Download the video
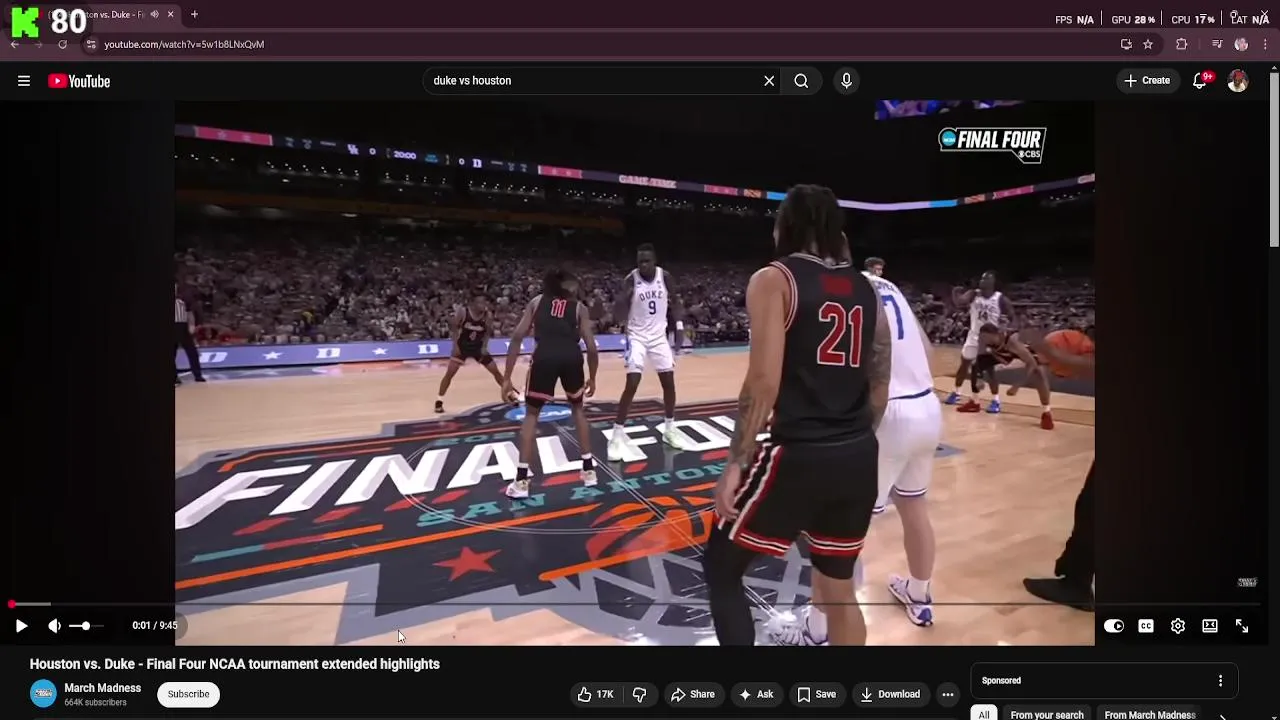The width and height of the screenshot is (1280, 720). coord(890,694)
